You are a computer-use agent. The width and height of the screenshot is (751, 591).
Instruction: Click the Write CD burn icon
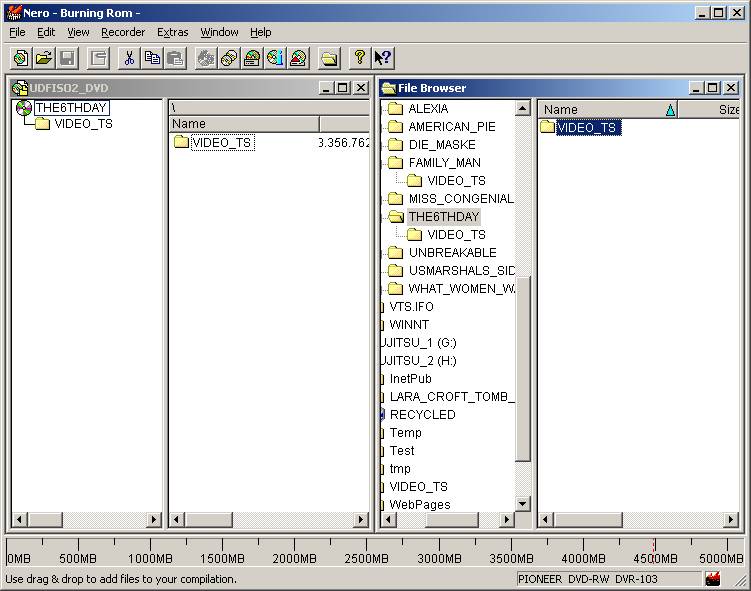[x=206, y=58]
